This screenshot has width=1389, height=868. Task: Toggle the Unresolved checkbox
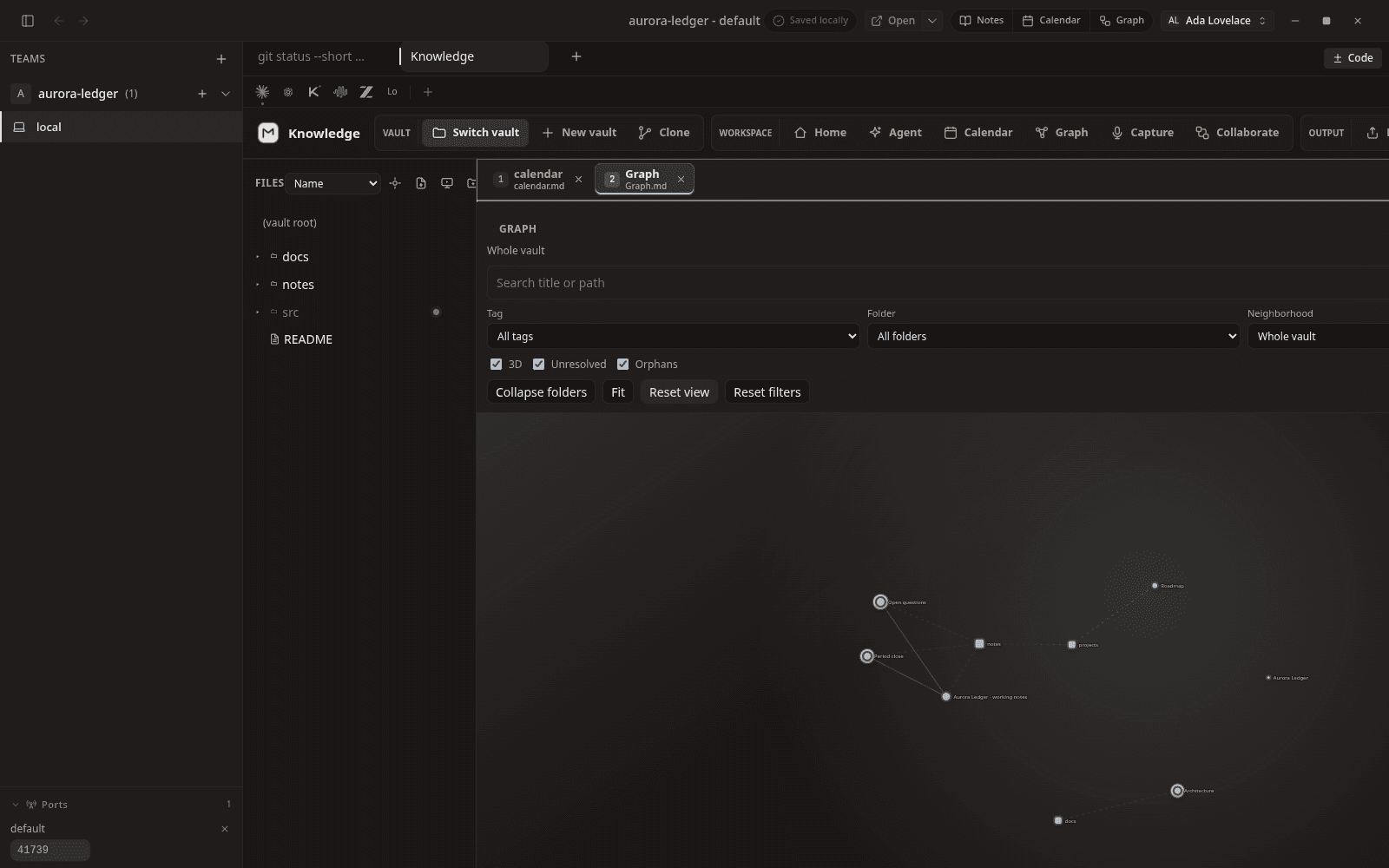coord(538,365)
